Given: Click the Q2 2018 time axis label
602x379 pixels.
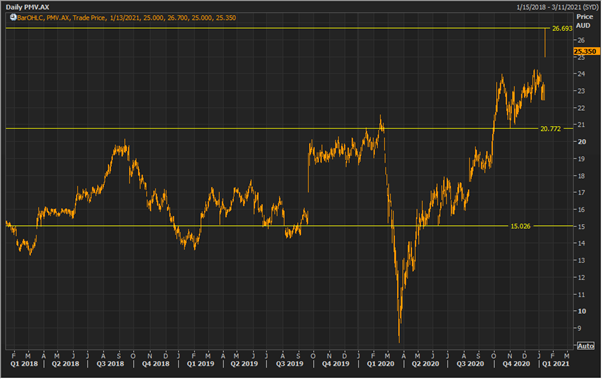Looking at the screenshot, I should point(65,364).
